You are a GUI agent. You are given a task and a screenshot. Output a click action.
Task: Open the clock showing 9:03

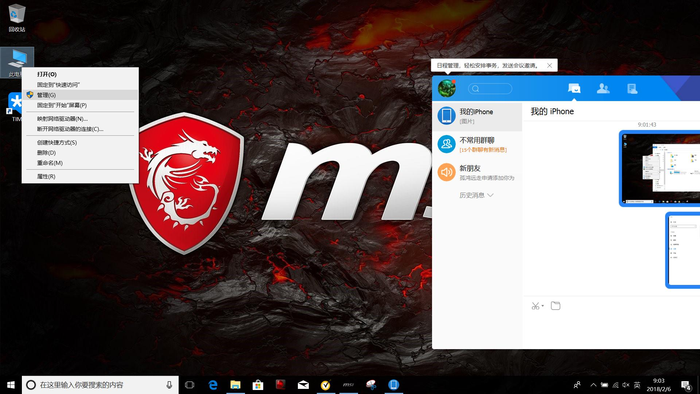click(659, 385)
